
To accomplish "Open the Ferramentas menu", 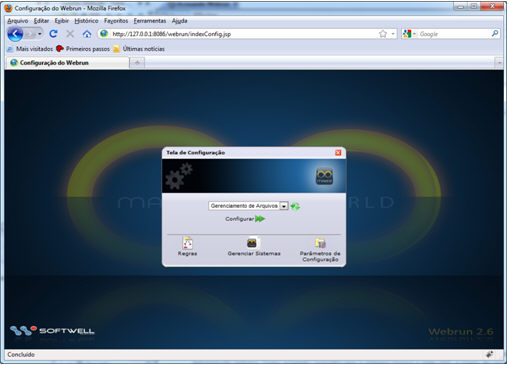I will pyautogui.click(x=150, y=21).
